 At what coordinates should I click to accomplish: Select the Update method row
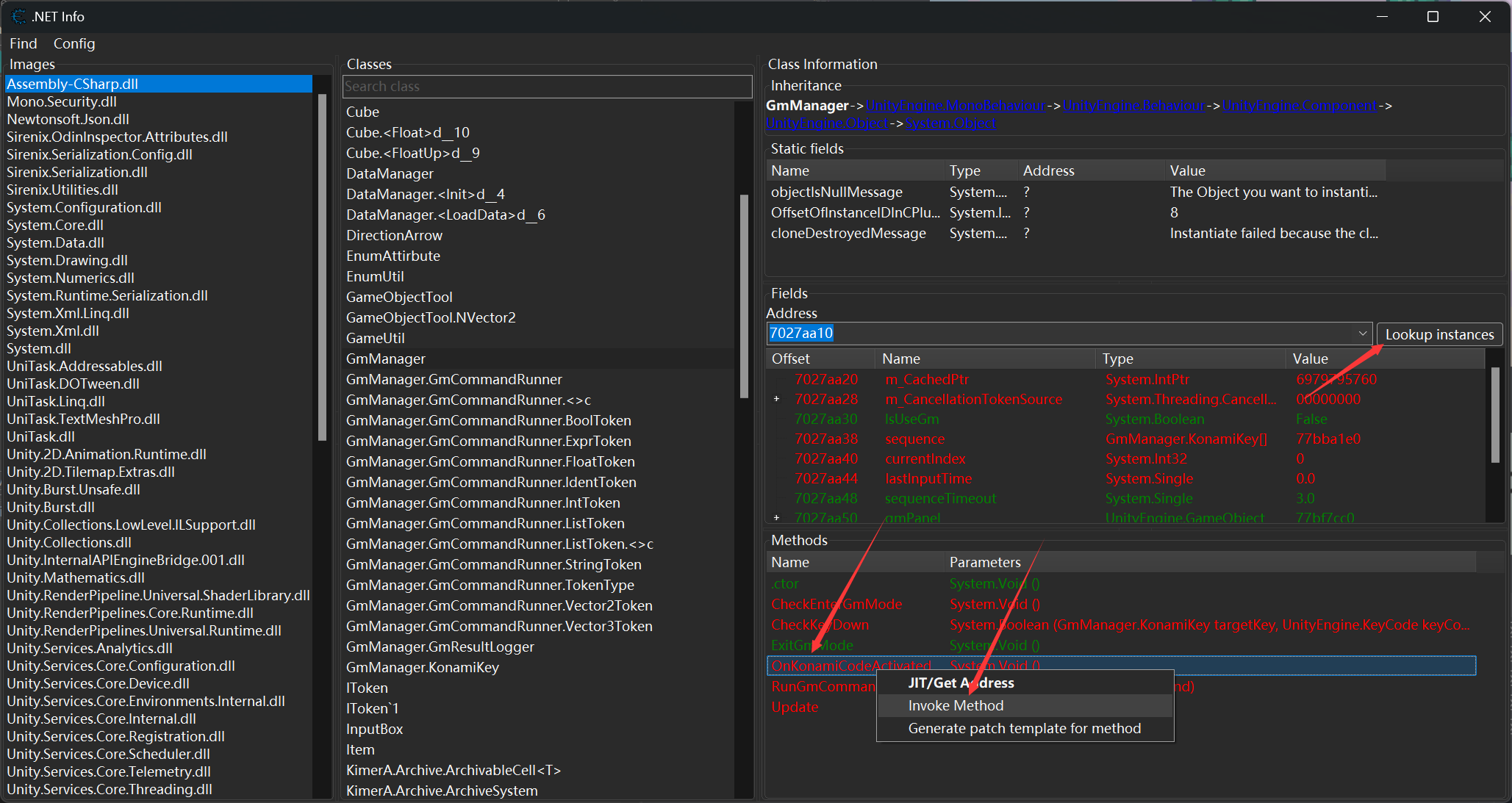pos(1121,707)
